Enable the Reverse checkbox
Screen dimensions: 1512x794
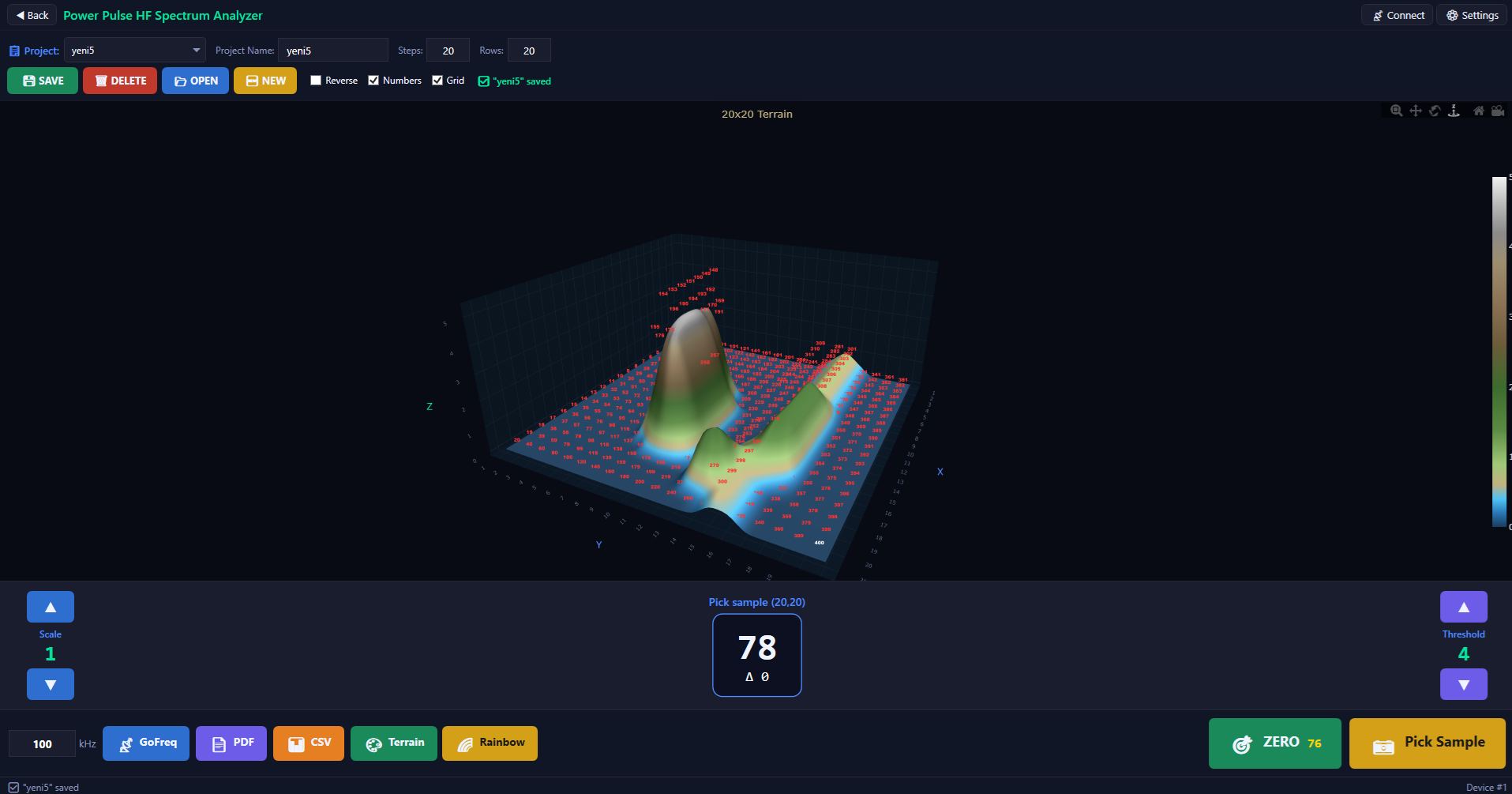316,81
